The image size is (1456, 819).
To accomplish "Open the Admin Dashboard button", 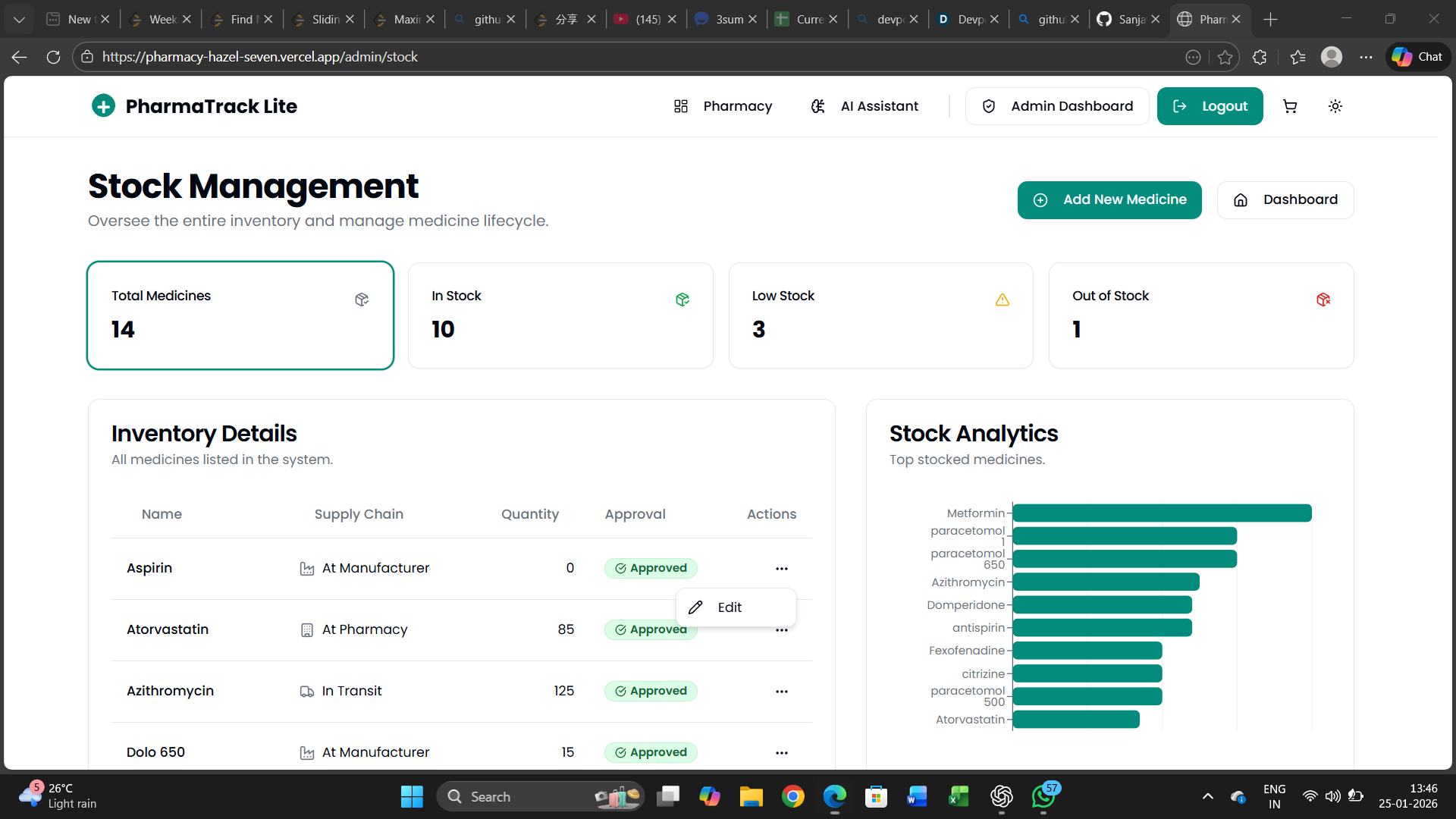I will click(x=1057, y=107).
